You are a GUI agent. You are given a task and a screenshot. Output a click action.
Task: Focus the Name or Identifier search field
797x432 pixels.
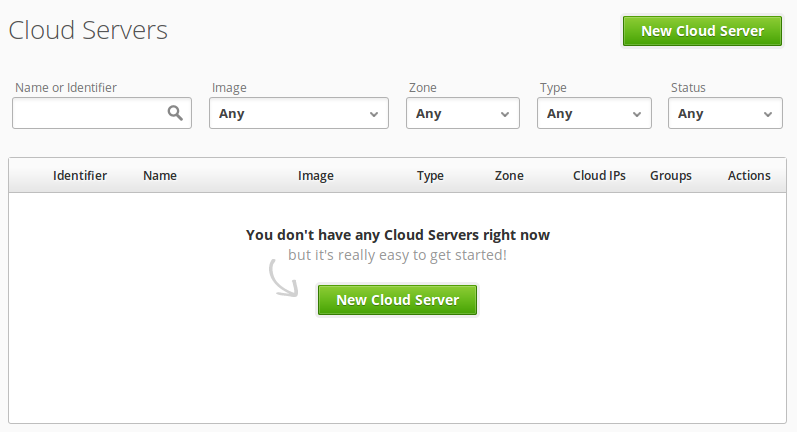click(x=102, y=113)
